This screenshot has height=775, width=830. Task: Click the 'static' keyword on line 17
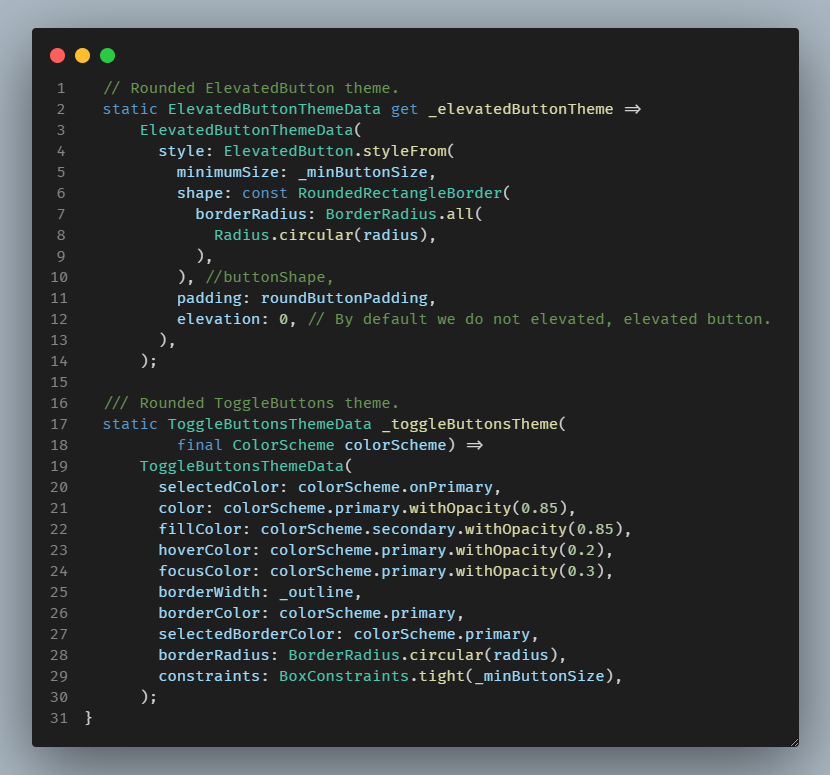click(x=130, y=424)
